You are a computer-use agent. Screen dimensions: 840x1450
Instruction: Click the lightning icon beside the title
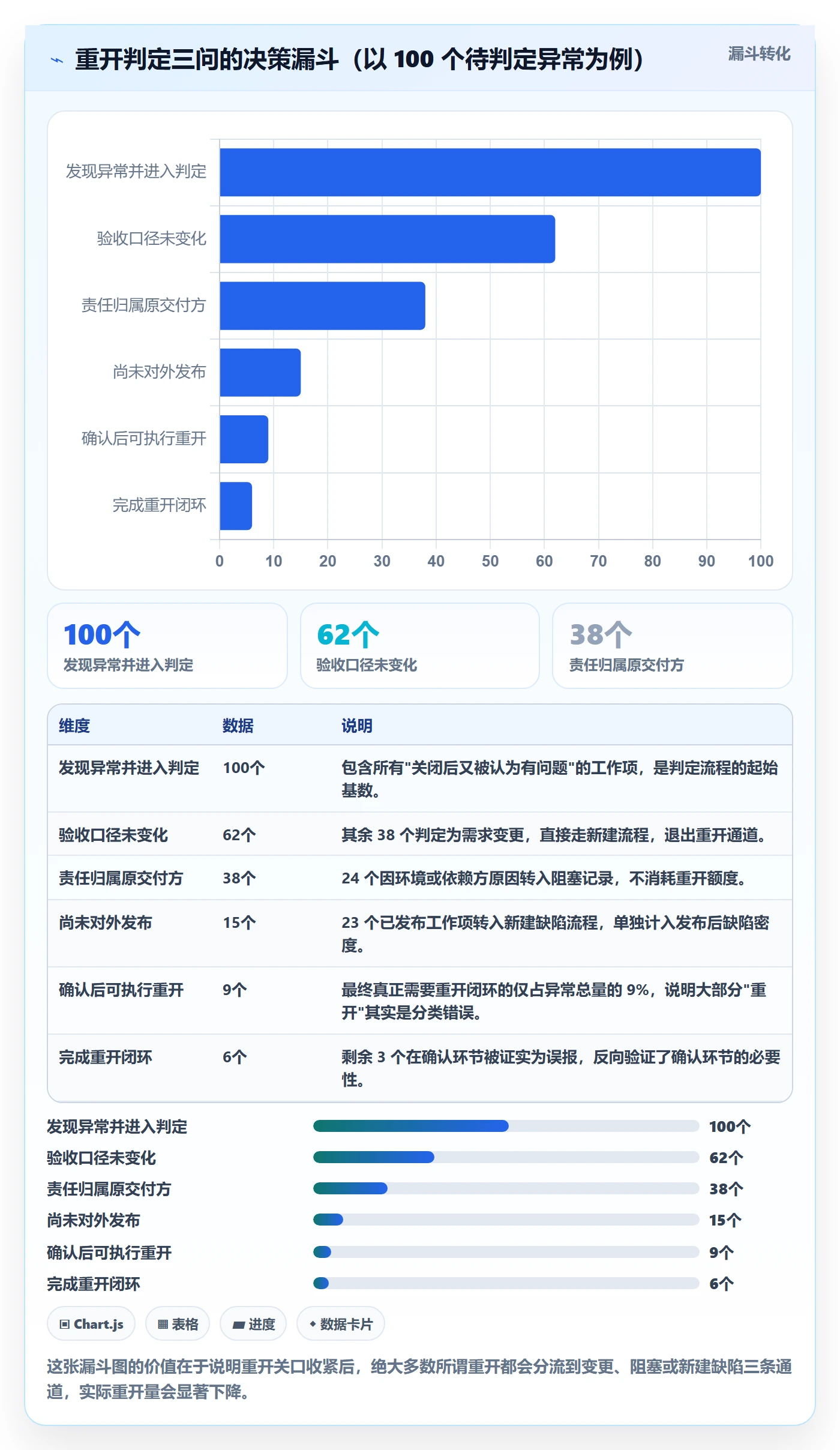click(57, 60)
